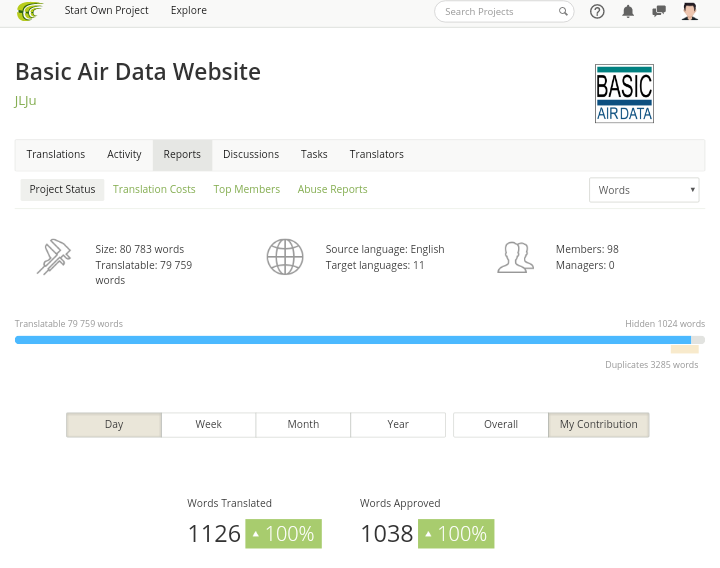Click the 'Members: 98' text
Screen dimensions: 720x568
(587, 249)
